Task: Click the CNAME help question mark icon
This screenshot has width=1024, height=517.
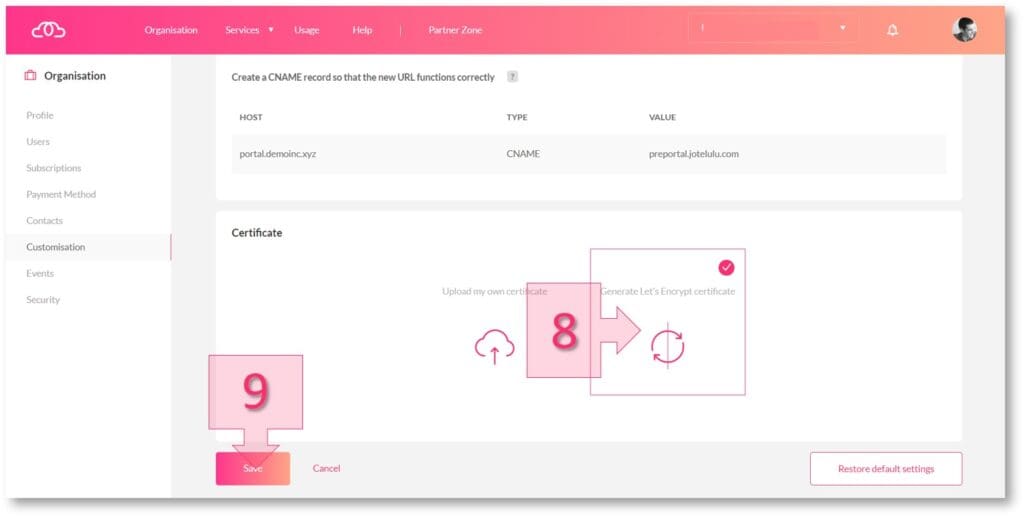Action: (512, 77)
